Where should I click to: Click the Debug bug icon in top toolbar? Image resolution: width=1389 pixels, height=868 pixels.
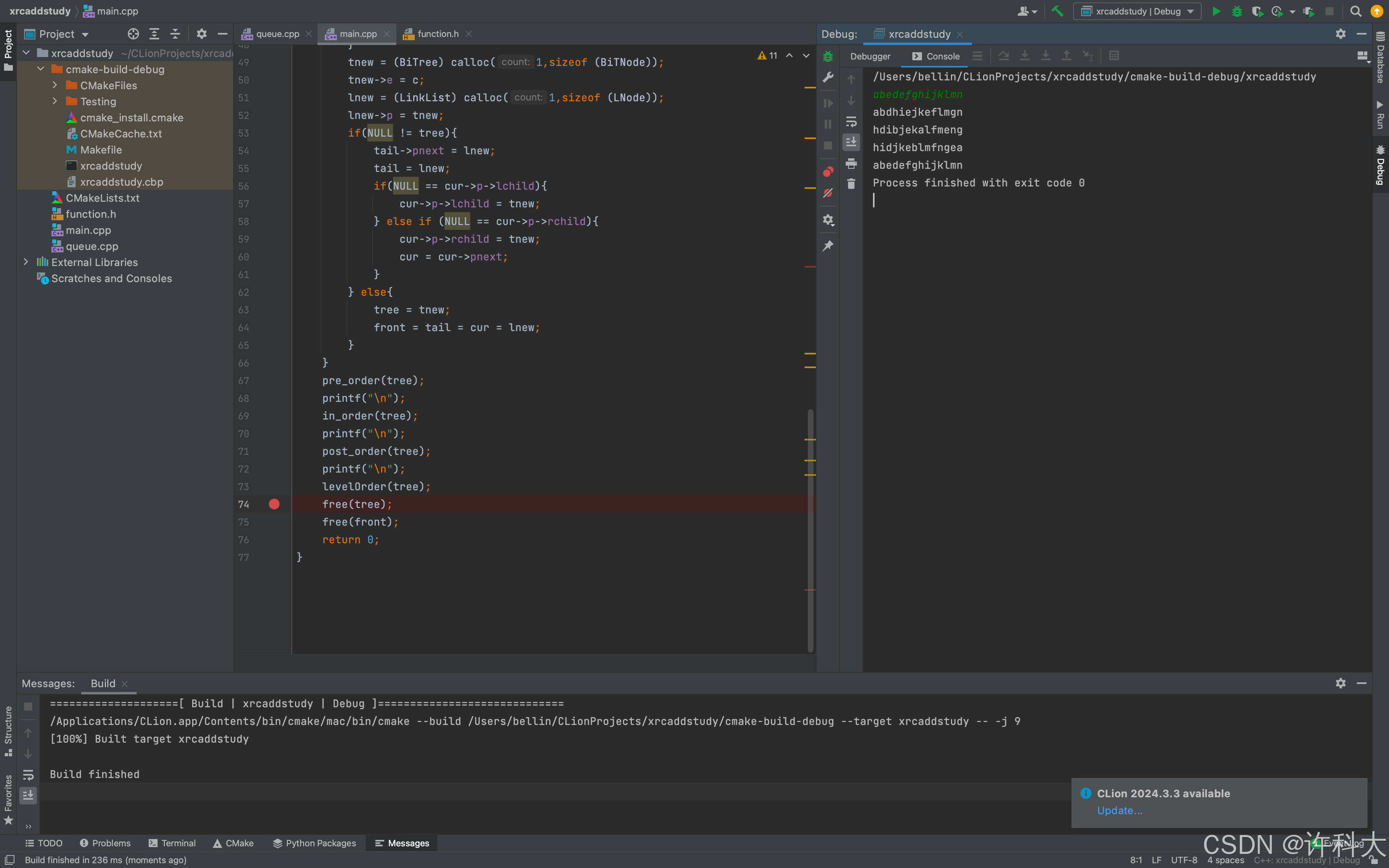[x=1236, y=11]
